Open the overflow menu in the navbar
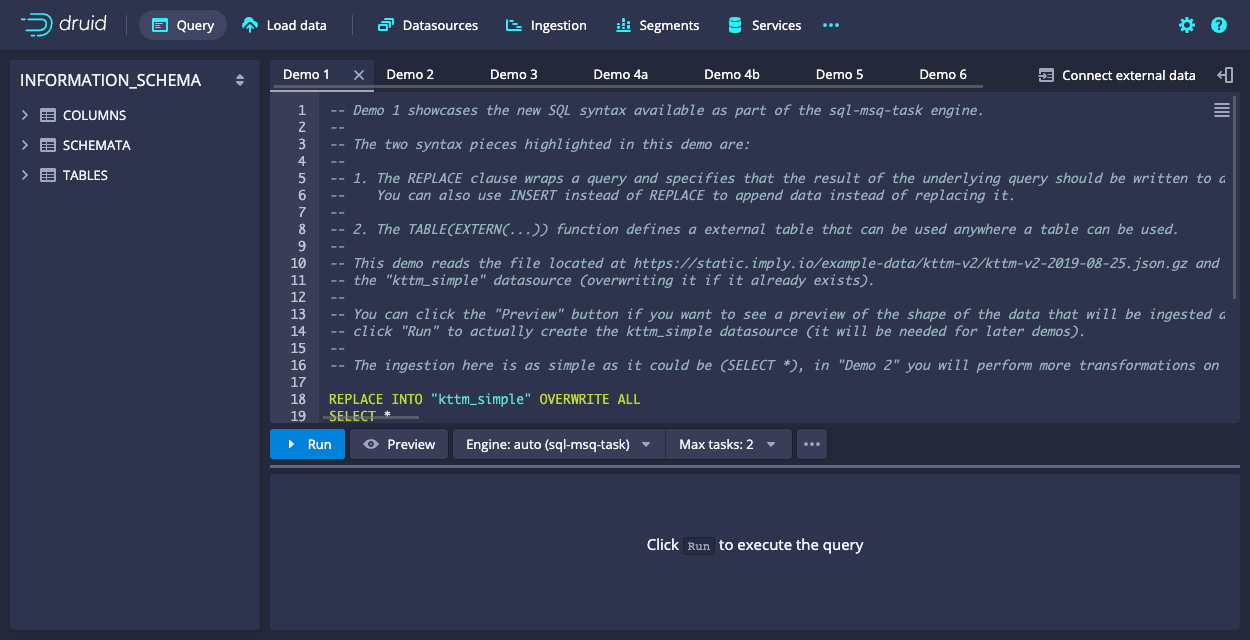The image size is (1250, 640). 830,25
